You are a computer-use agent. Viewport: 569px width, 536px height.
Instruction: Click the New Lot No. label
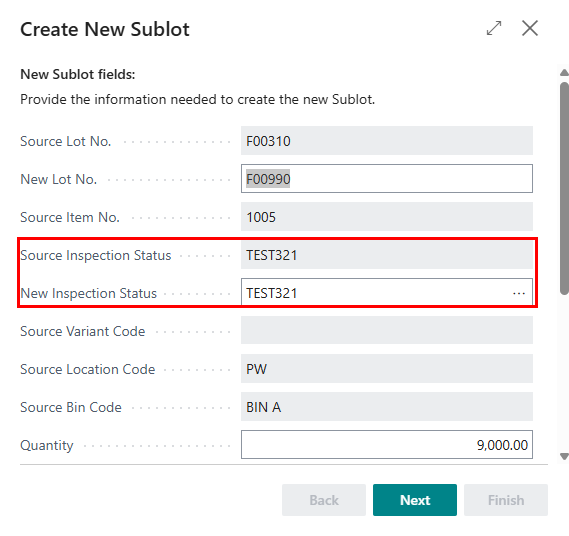click(58, 179)
